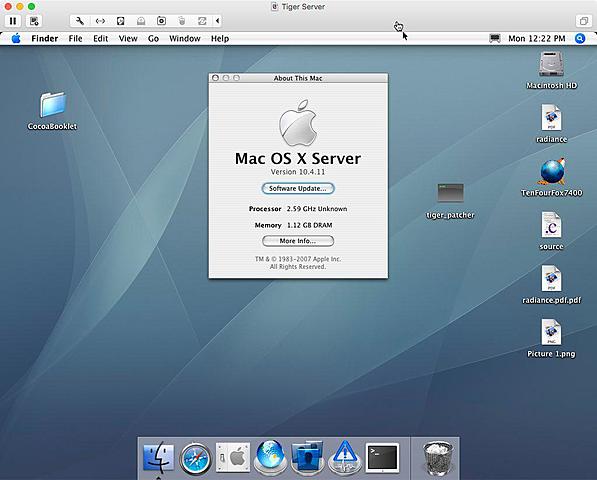
Task: Close the About This Mac window
Action: (215, 78)
